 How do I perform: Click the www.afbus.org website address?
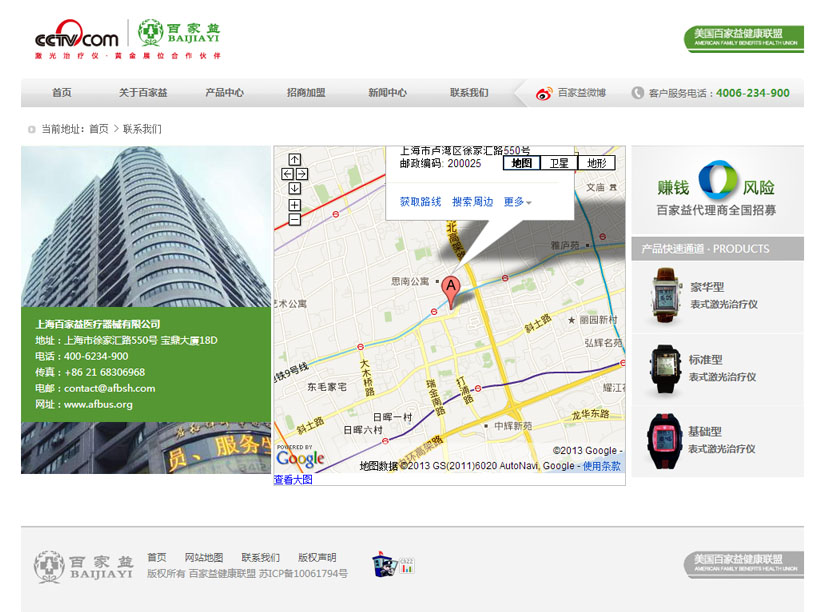pyautogui.click(x=98, y=405)
